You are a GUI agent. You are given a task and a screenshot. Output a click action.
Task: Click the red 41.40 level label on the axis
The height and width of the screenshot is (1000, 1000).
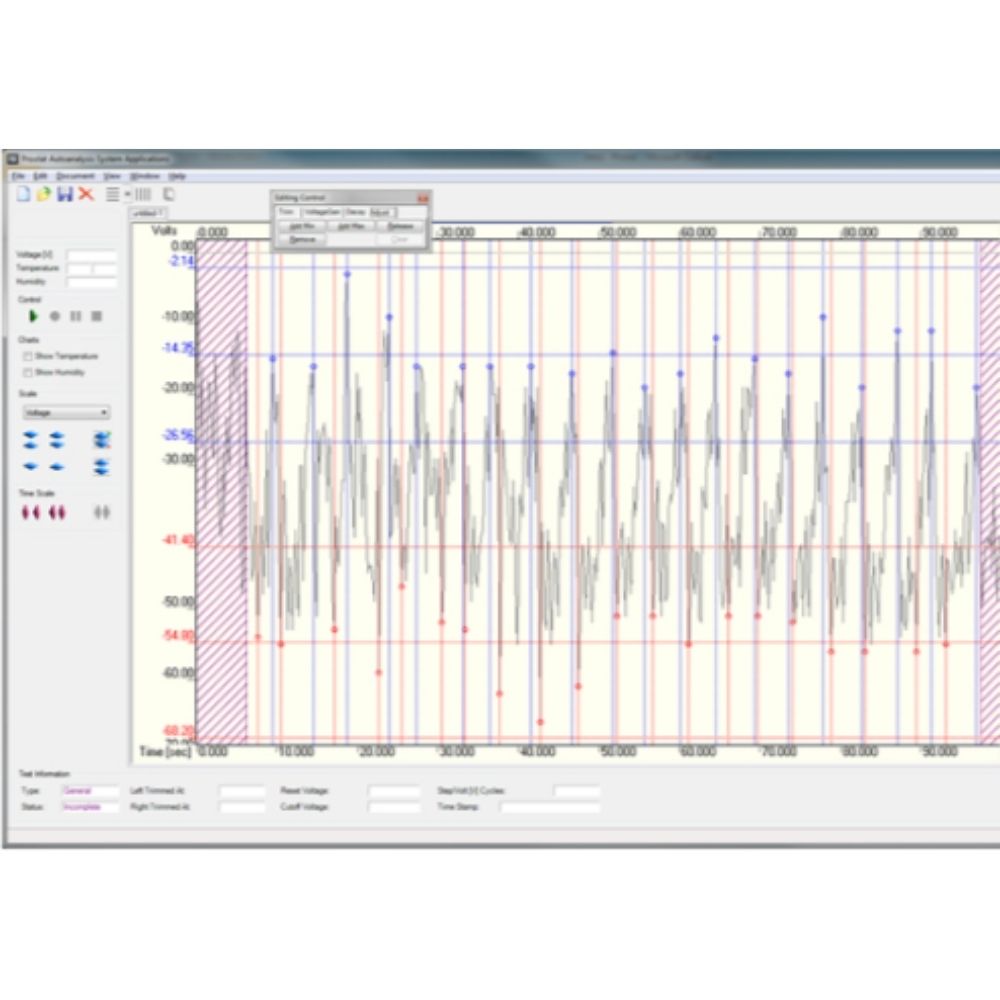click(178, 541)
